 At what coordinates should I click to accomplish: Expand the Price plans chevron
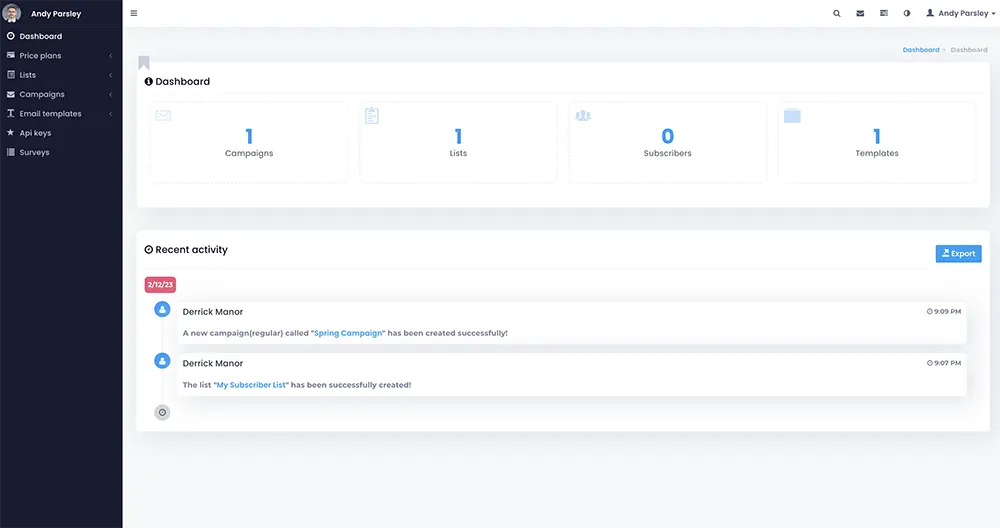click(110, 56)
